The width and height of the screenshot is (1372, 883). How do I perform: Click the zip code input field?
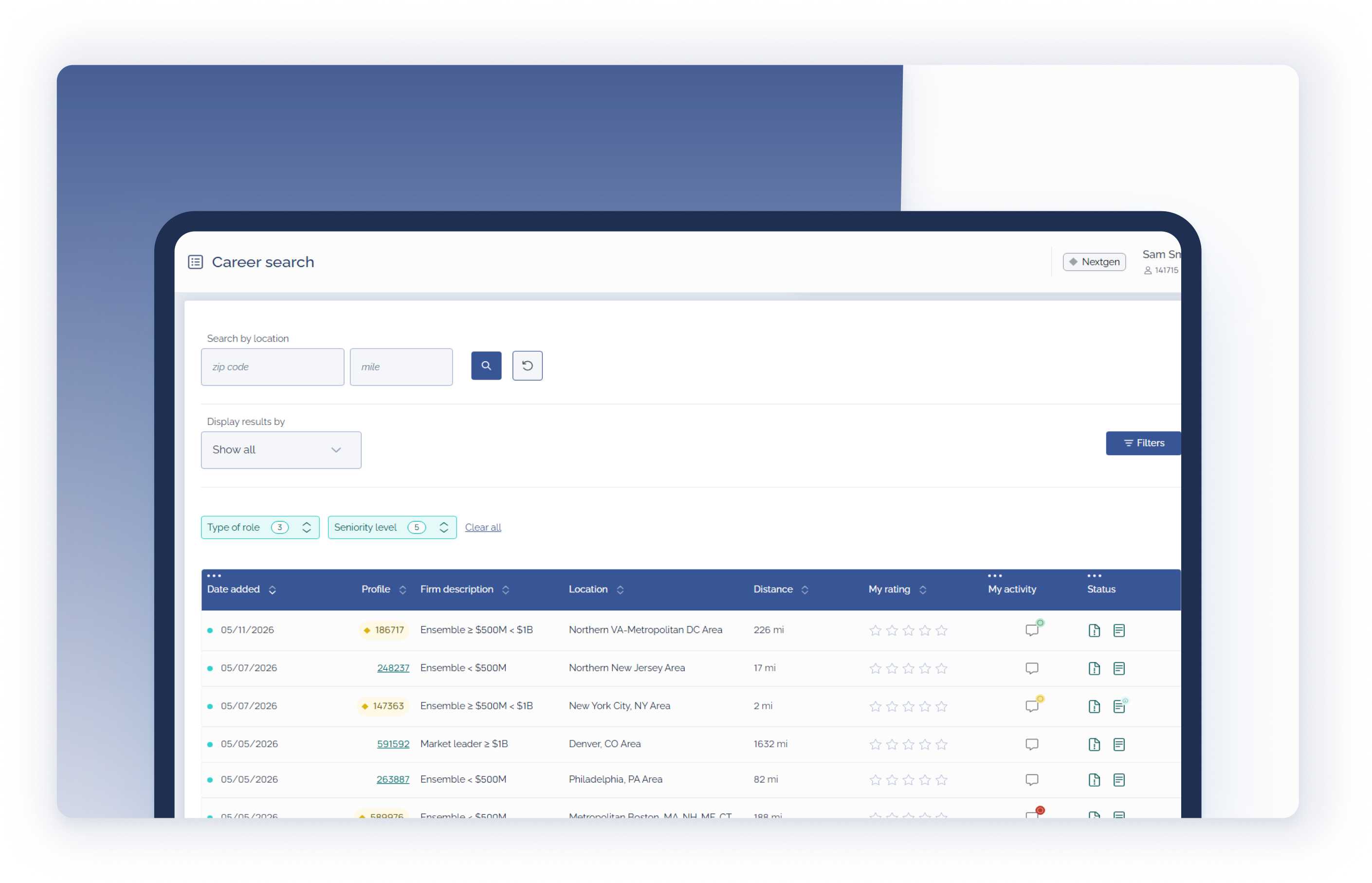(273, 367)
